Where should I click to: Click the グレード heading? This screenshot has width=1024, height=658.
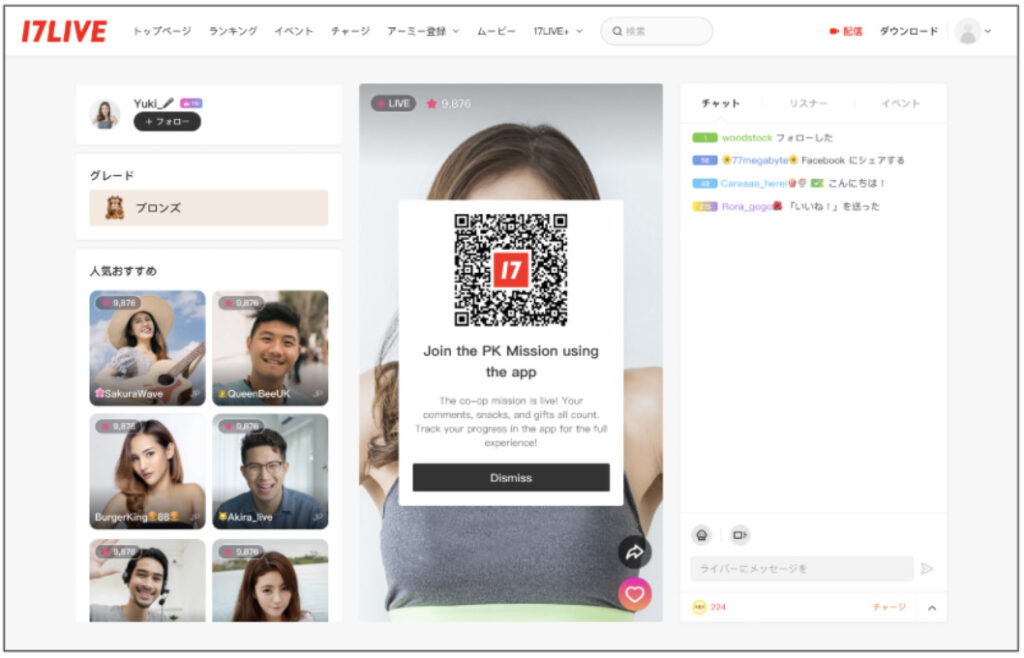(x=112, y=175)
